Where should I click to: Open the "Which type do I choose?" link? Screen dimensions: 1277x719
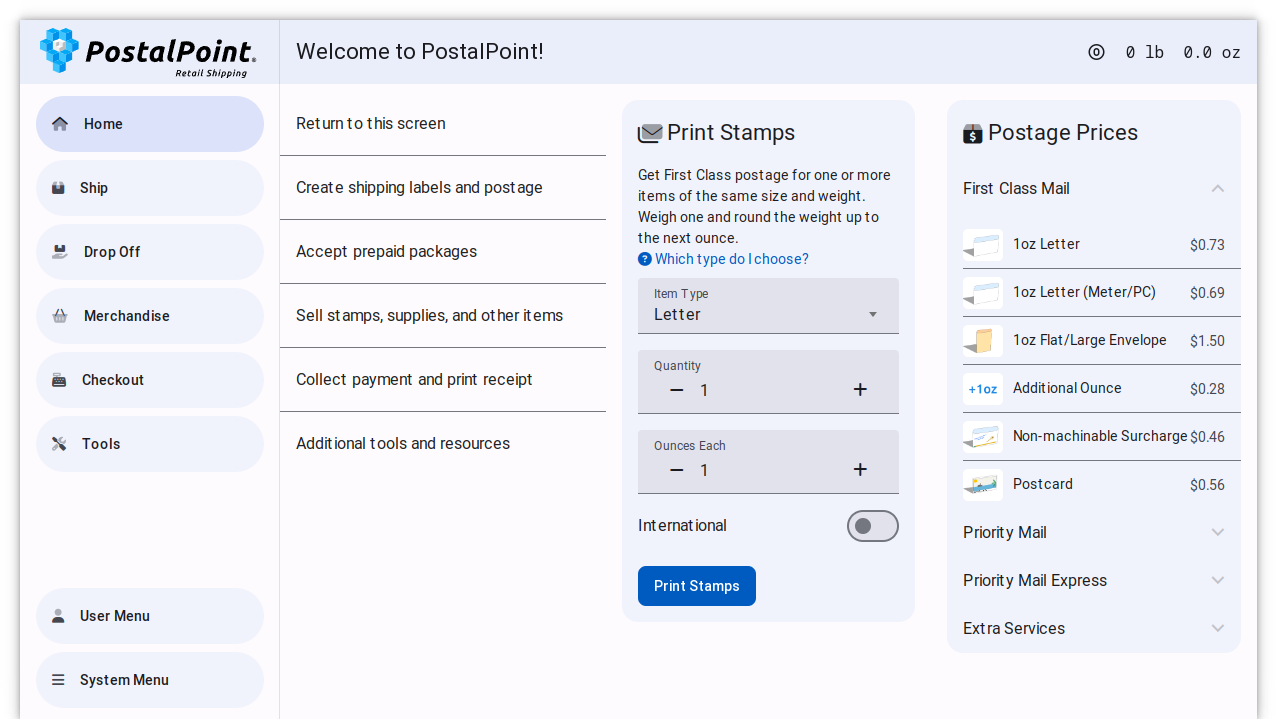tap(731, 259)
